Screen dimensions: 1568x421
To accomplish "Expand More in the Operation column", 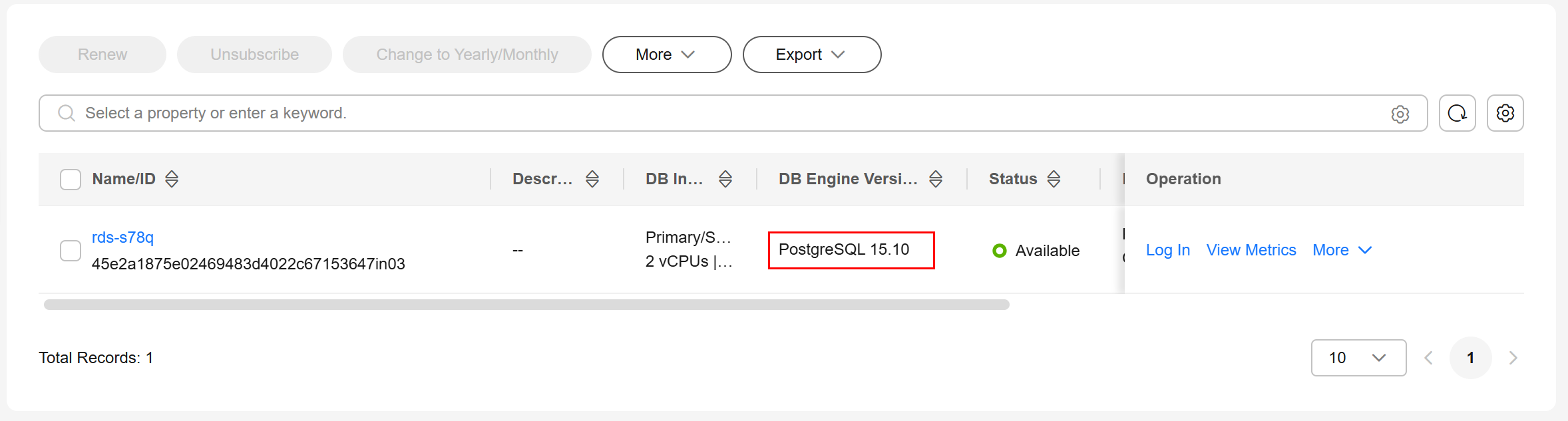I will tap(1342, 250).
